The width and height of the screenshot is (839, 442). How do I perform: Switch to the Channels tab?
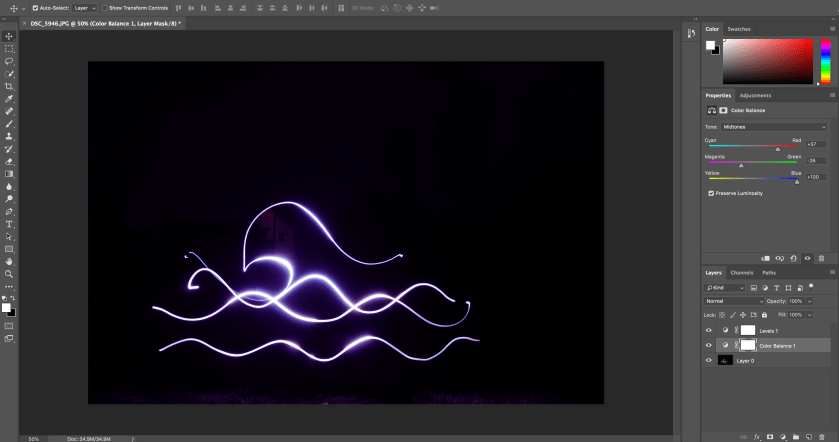pos(741,272)
